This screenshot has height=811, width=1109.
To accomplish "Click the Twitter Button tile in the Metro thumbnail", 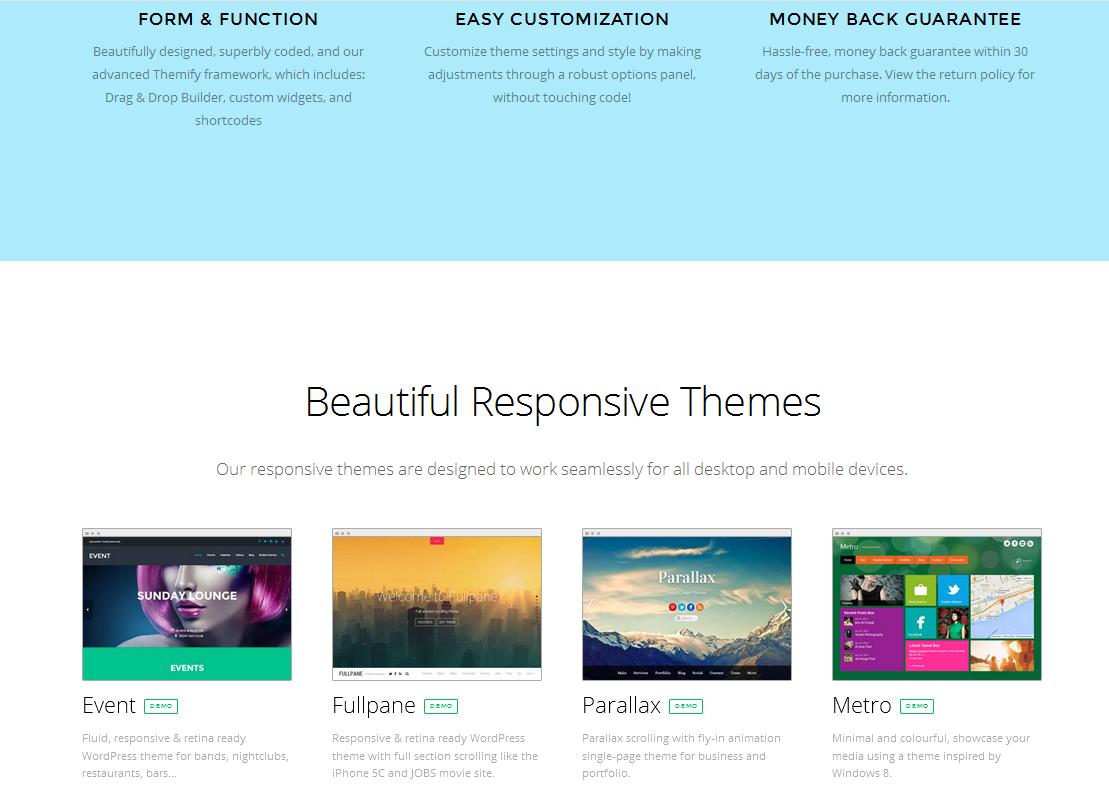I will tap(953, 590).
